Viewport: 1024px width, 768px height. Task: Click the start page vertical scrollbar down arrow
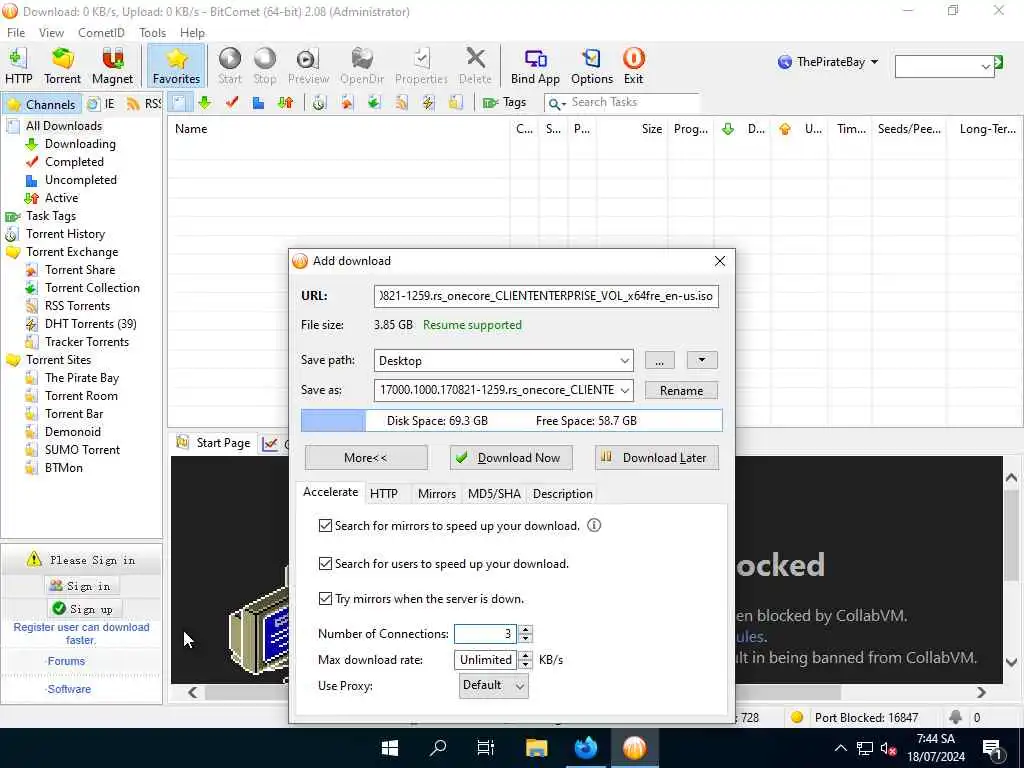[1011, 664]
